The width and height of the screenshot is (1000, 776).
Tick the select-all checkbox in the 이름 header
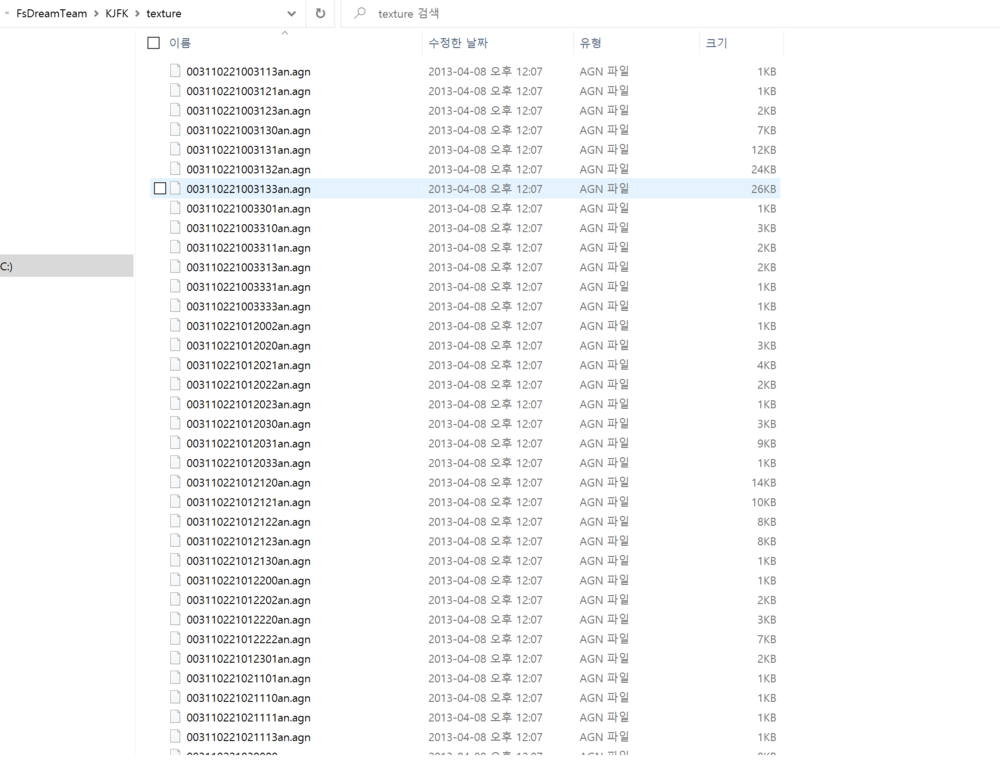pos(153,43)
